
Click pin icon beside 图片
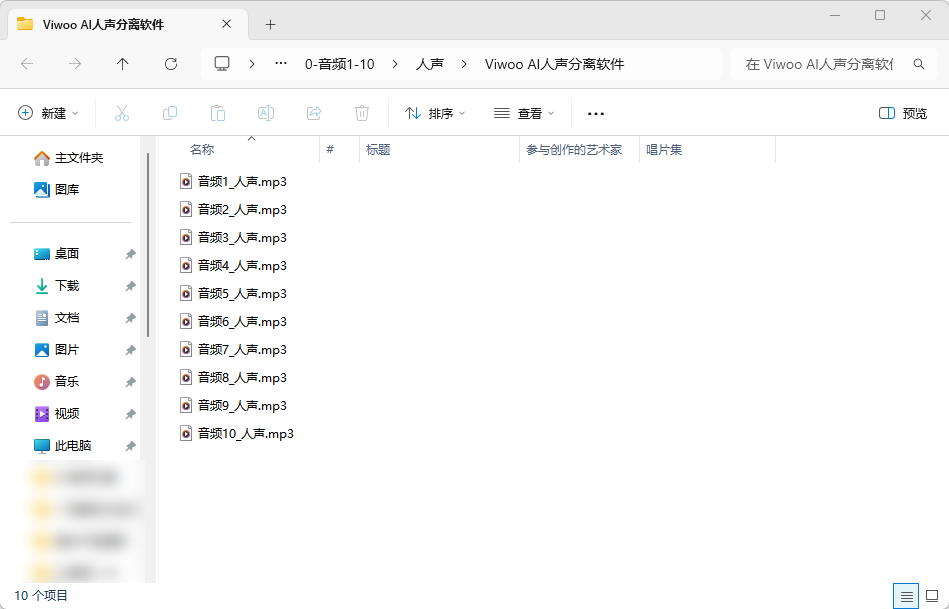130,351
